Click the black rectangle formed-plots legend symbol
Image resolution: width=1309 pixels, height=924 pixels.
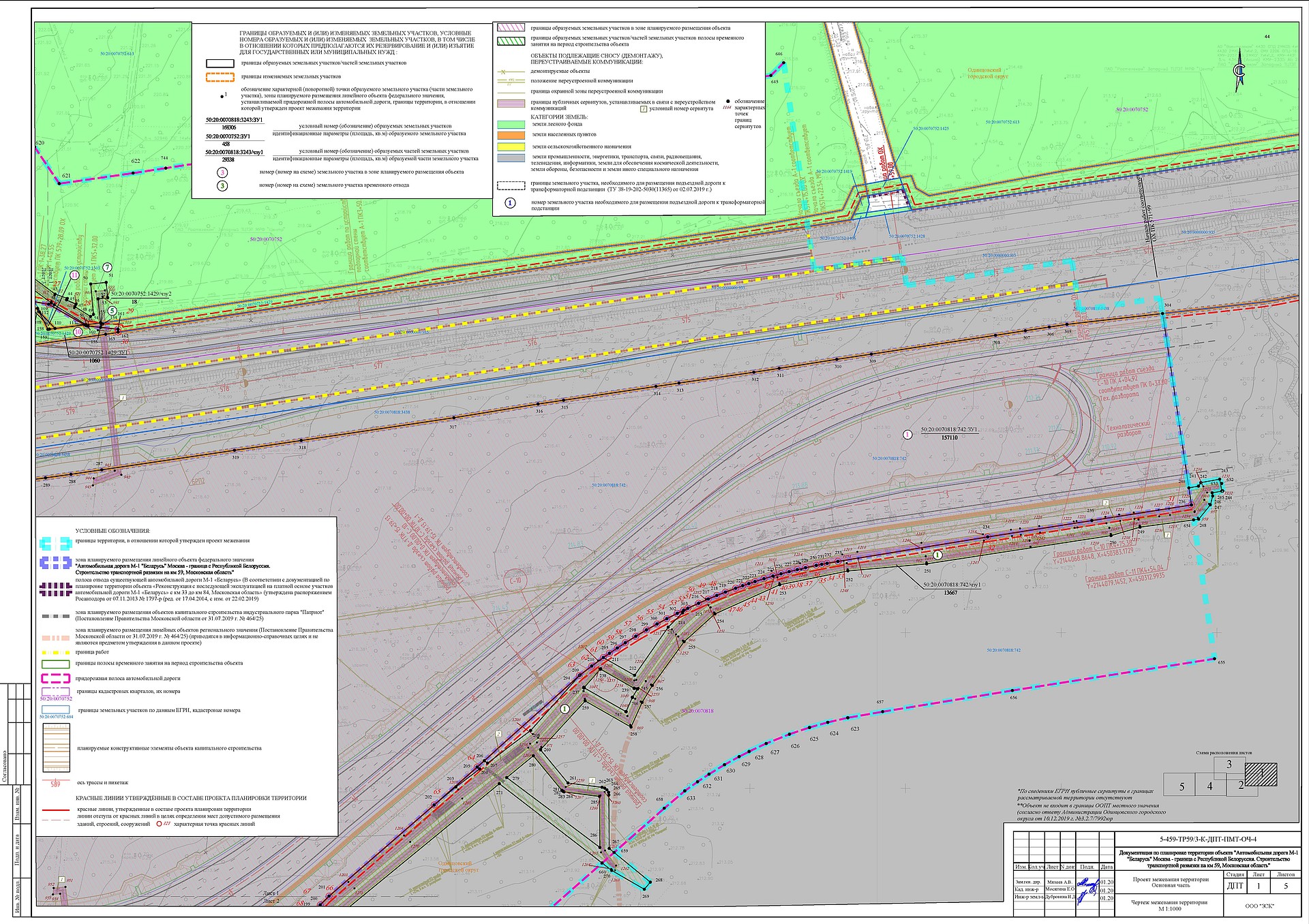220,63
